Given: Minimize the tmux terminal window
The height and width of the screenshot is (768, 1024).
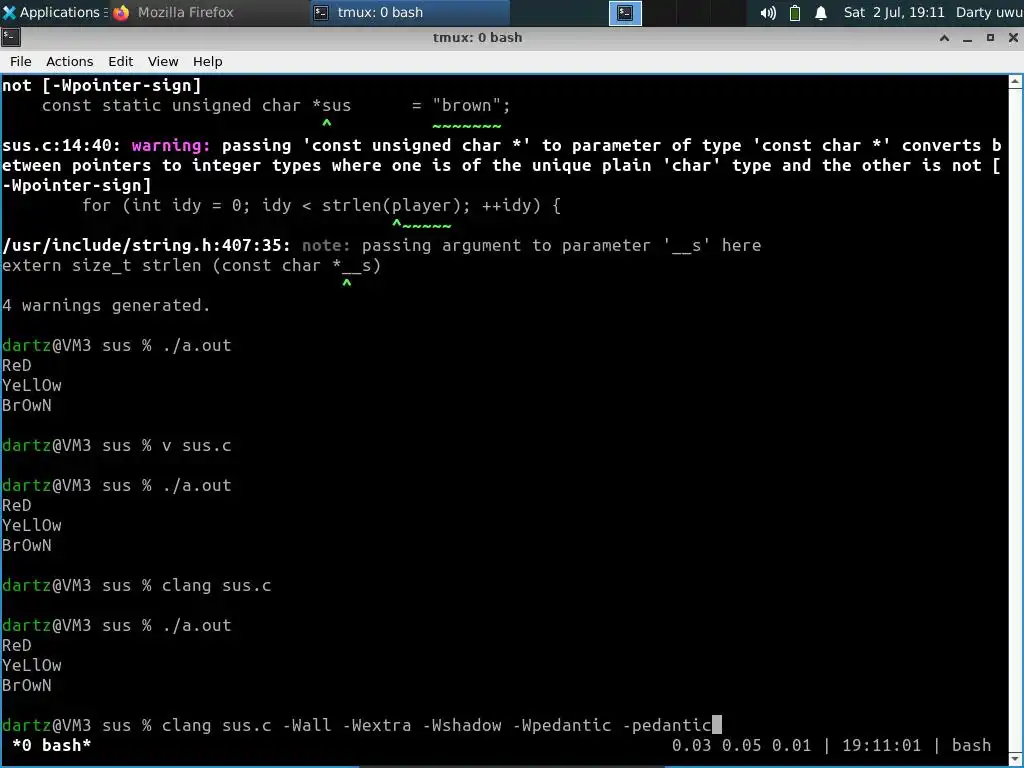Looking at the screenshot, I should (x=967, y=38).
